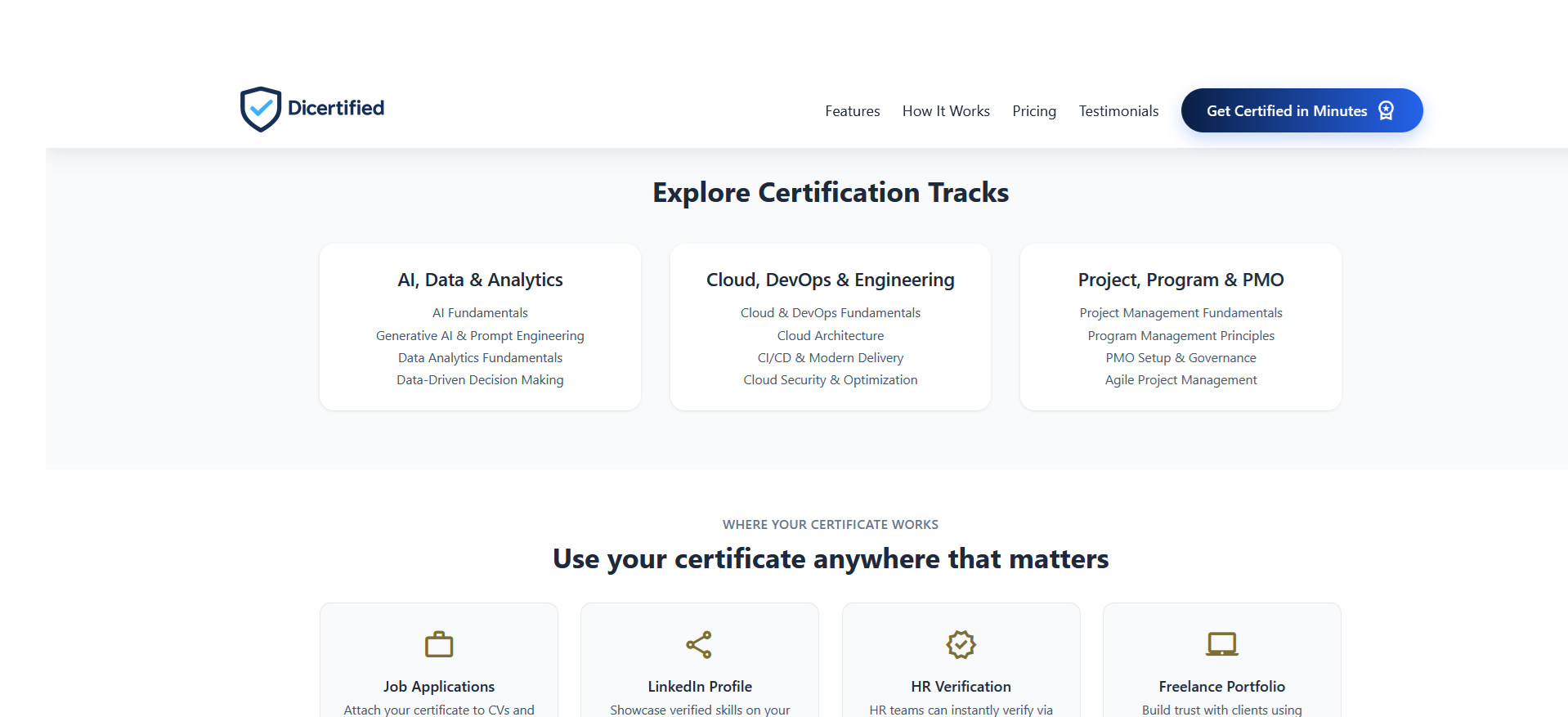1568x717 pixels.
Task: Click Agile Project Management item
Action: click(x=1180, y=380)
